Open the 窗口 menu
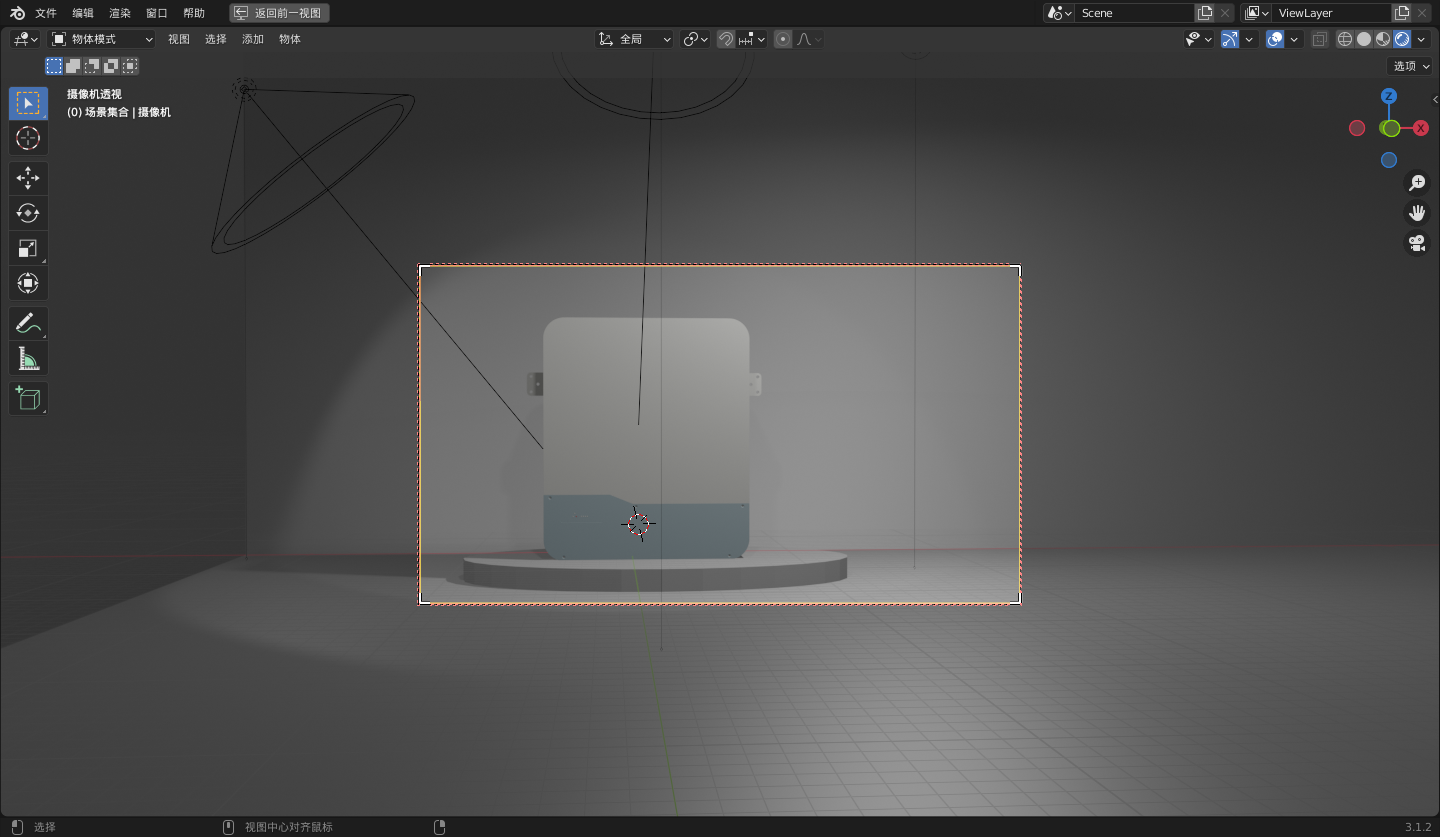This screenshot has height=837, width=1440. (157, 13)
